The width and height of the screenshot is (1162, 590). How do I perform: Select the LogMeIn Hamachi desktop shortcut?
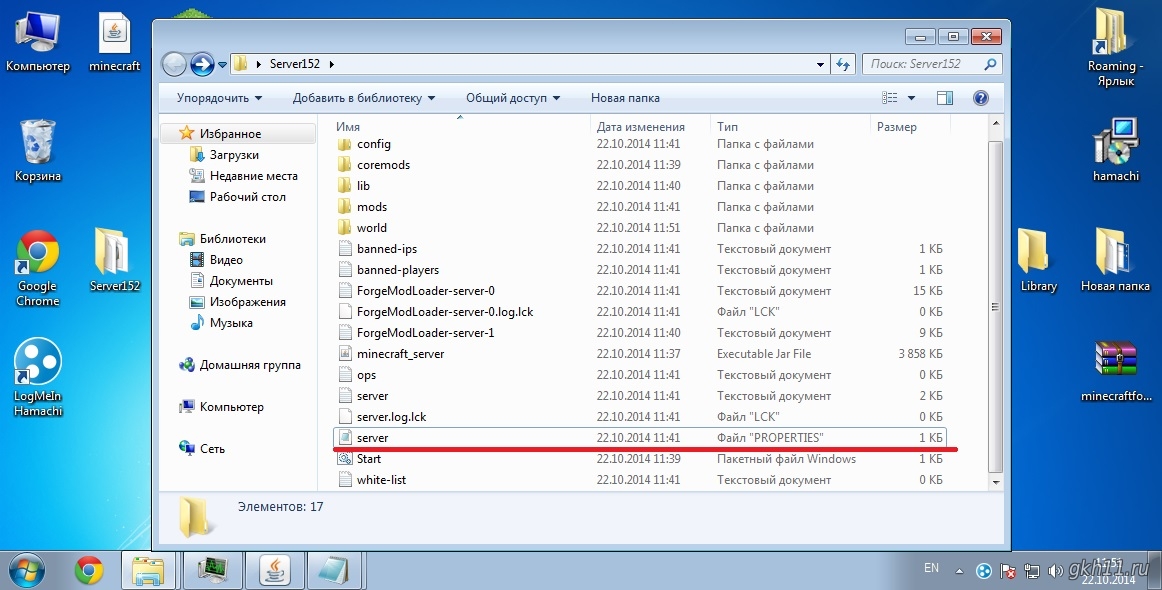37,377
